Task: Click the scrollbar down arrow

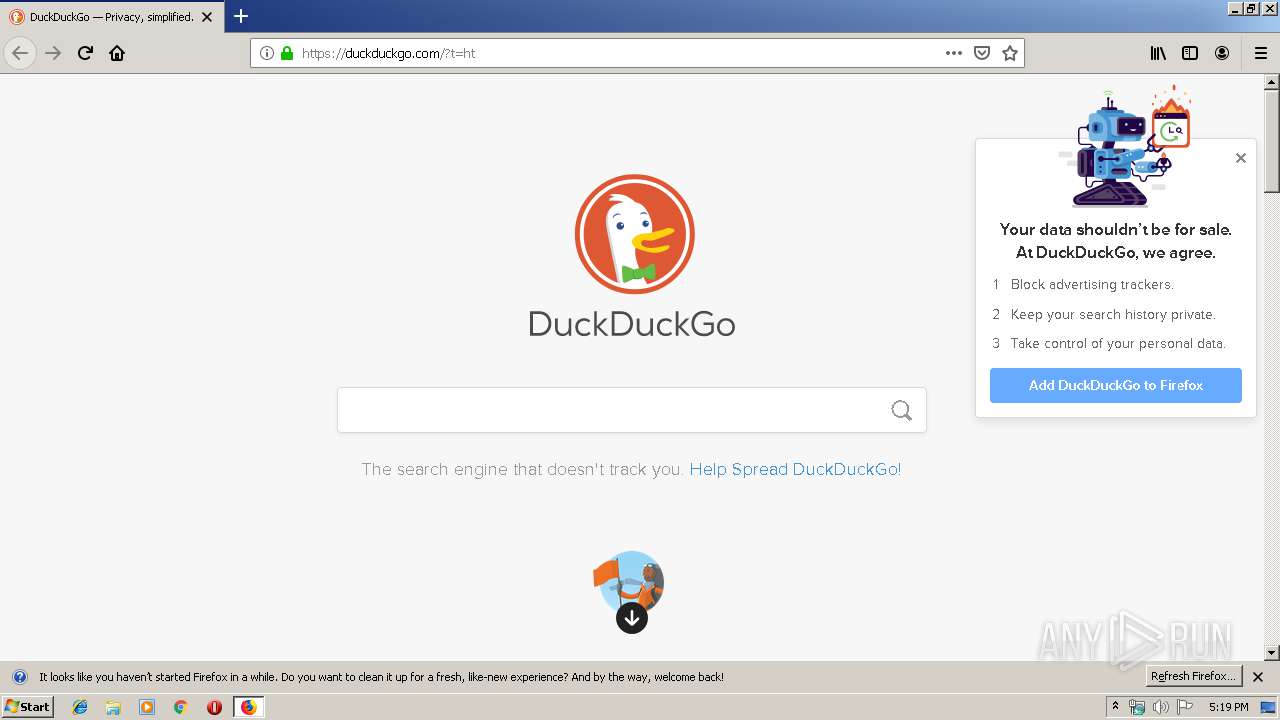Action: pyautogui.click(x=1272, y=653)
